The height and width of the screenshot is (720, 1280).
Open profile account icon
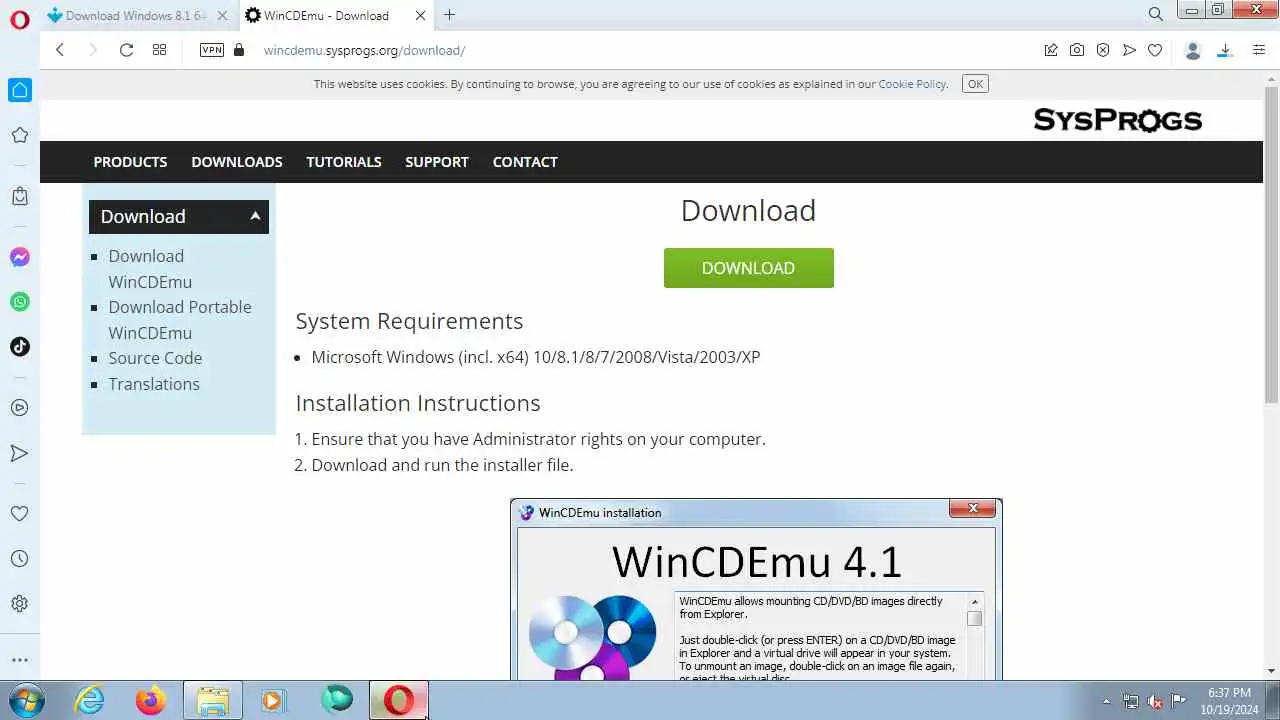coord(1192,50)
